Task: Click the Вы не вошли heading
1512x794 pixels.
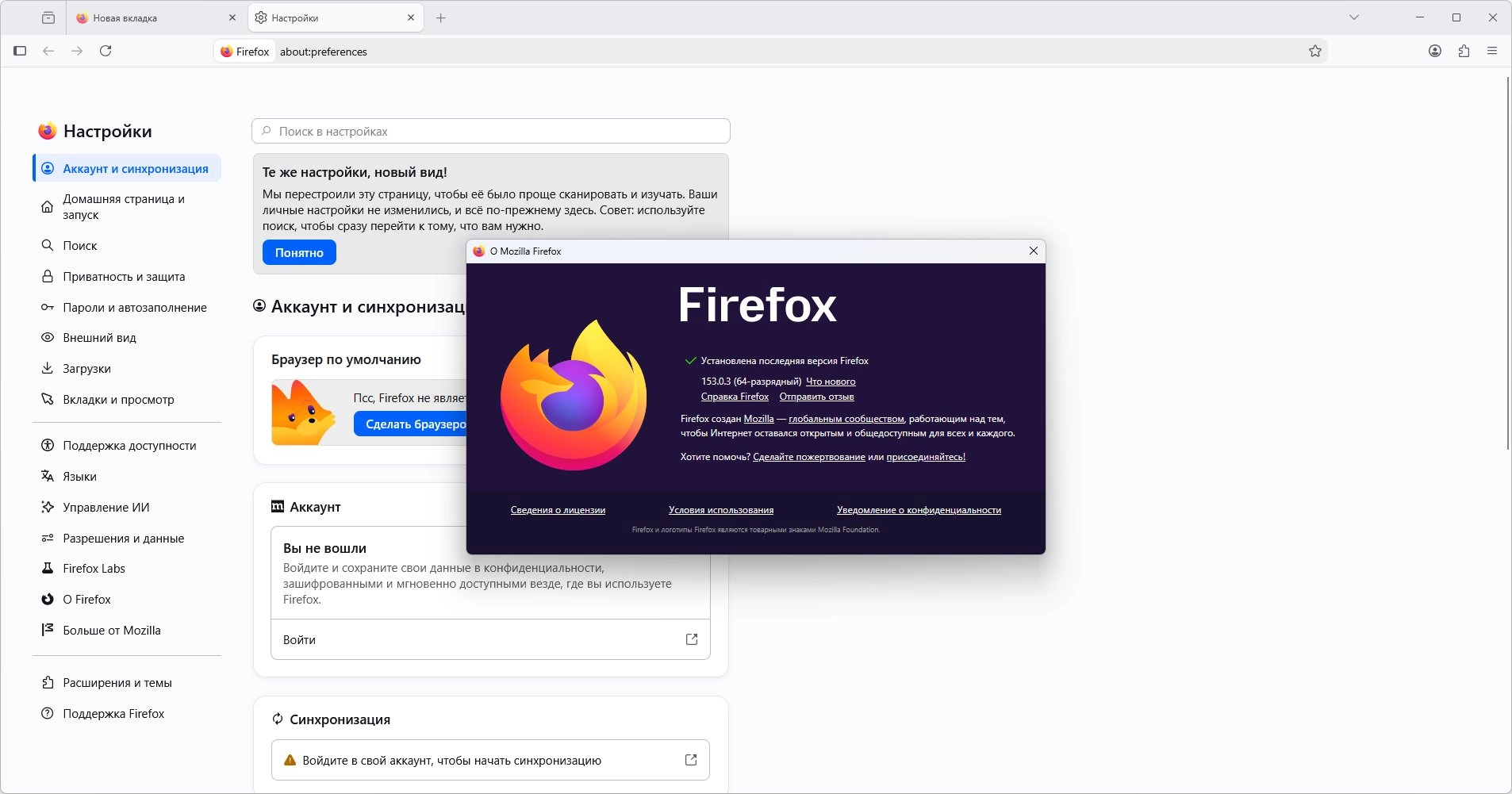Action: 324,548
